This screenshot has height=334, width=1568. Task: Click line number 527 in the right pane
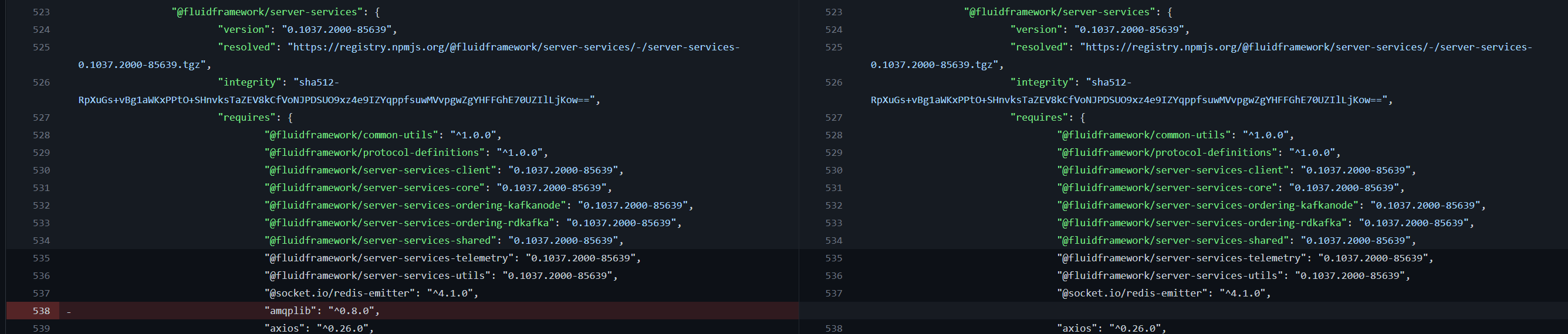click(834, 118)
